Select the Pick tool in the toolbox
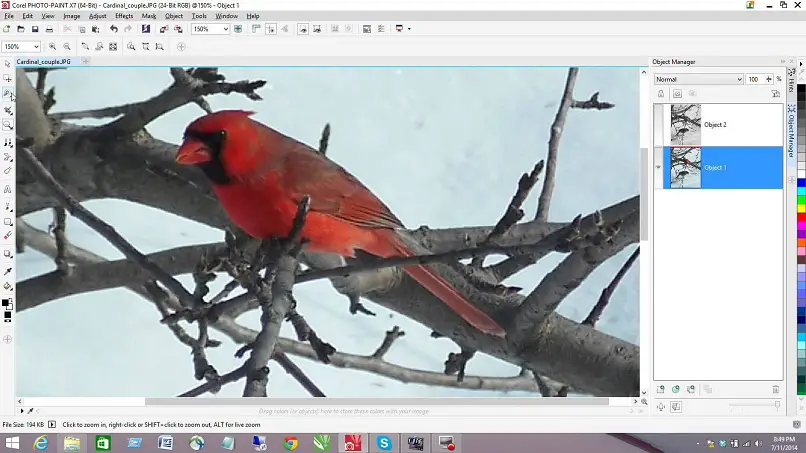Image resolution: width=806 pixels, height=453 pixels. coord(8,64)
